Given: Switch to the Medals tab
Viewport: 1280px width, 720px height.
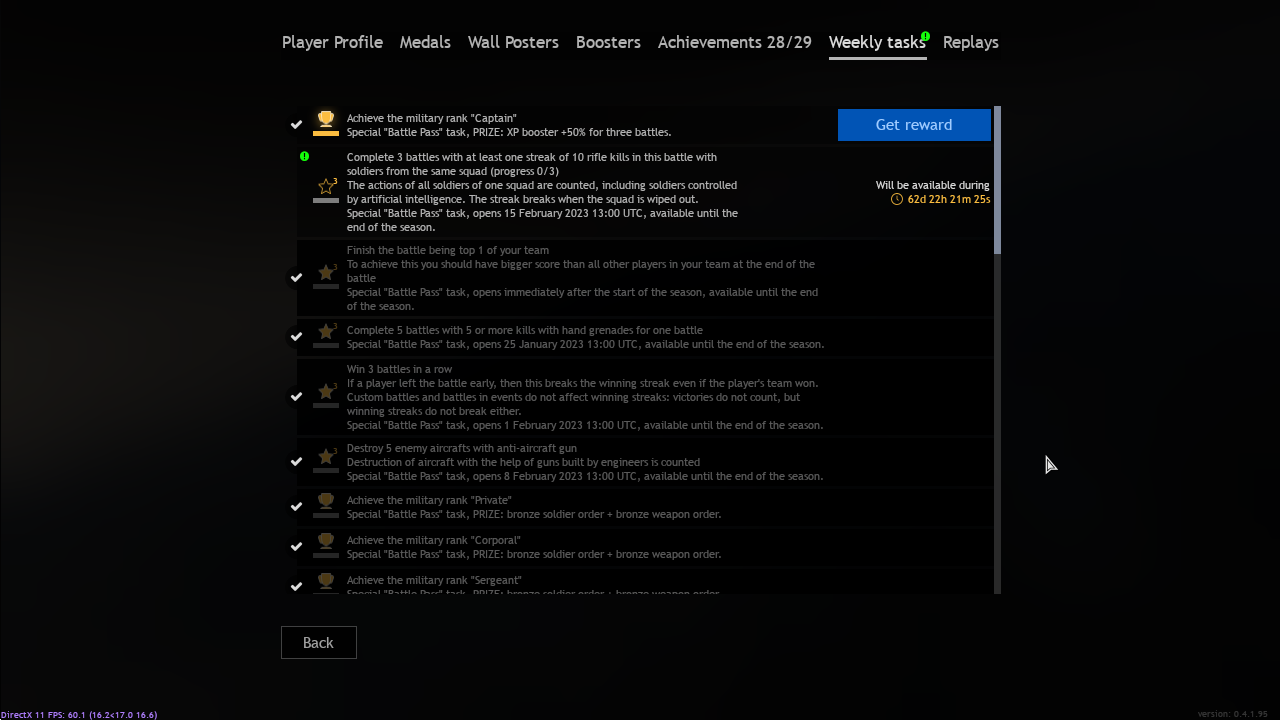Looking at the screenshot, I should 425,42.
